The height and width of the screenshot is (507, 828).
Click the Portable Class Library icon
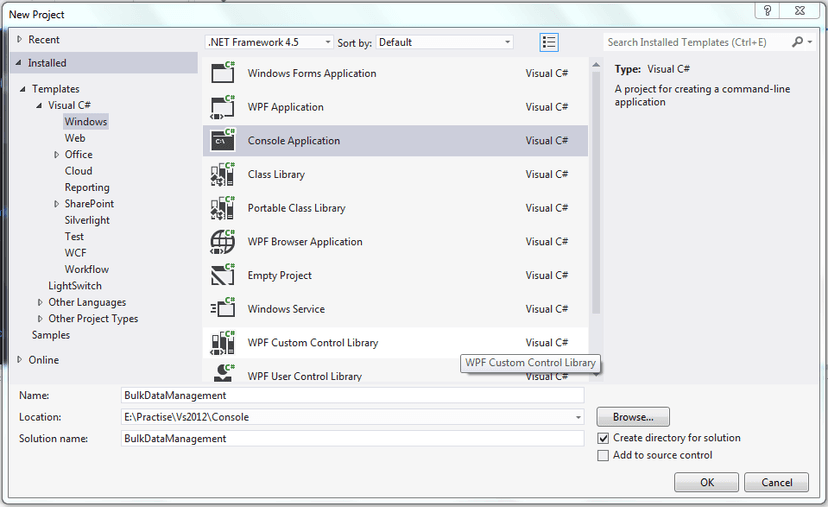click(x=223, y=208)
